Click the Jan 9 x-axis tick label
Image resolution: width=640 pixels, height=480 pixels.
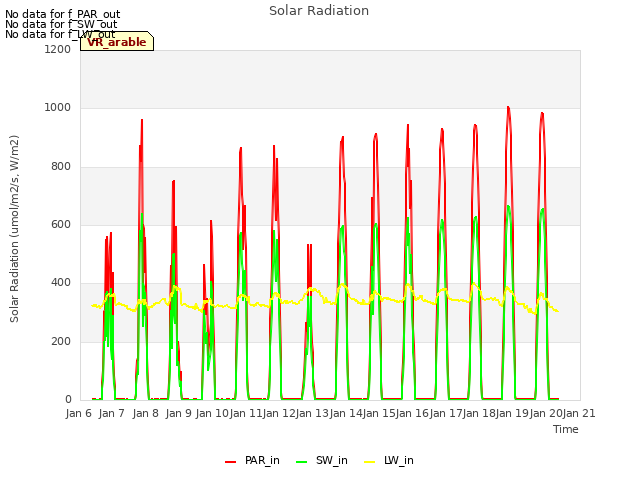point(178,413)
